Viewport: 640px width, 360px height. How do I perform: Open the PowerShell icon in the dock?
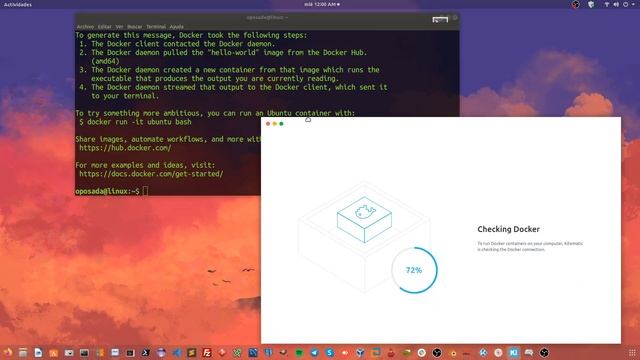point(146,353)
